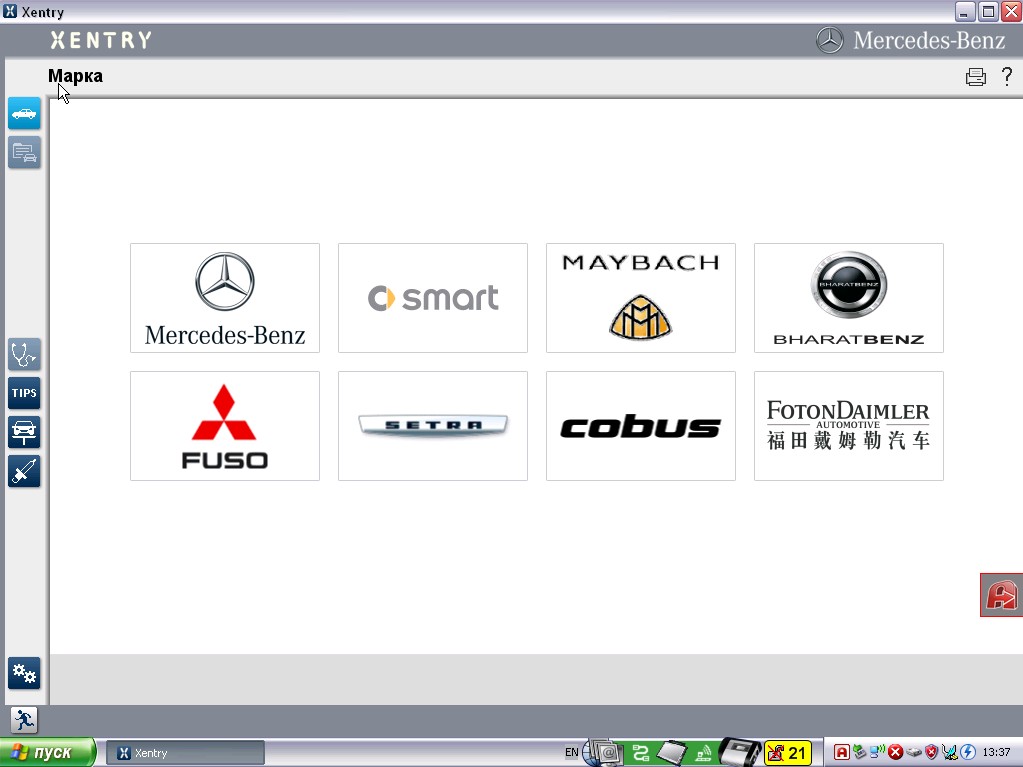Open the stethoscope diagnosis sidebar icon
The height and width of the screenshot is (767, 1023).
pos(24,354)
